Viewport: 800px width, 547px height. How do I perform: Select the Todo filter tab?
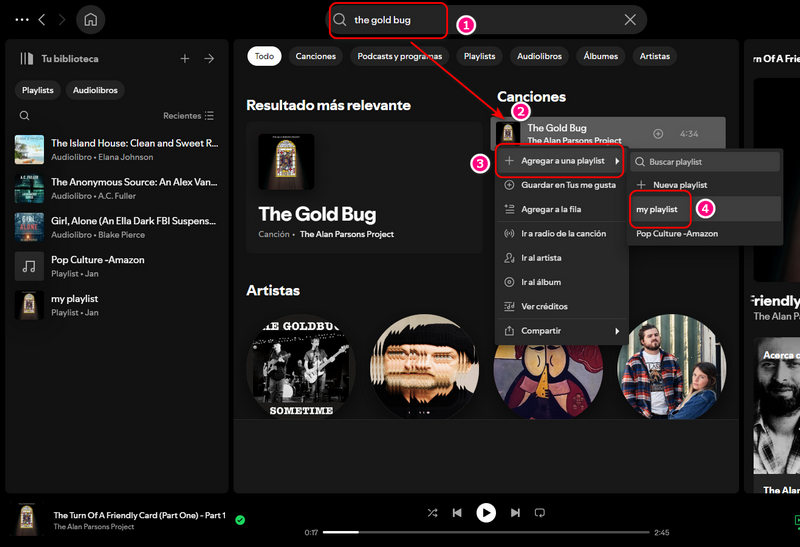pyautogui.click(x=264, y=56)
